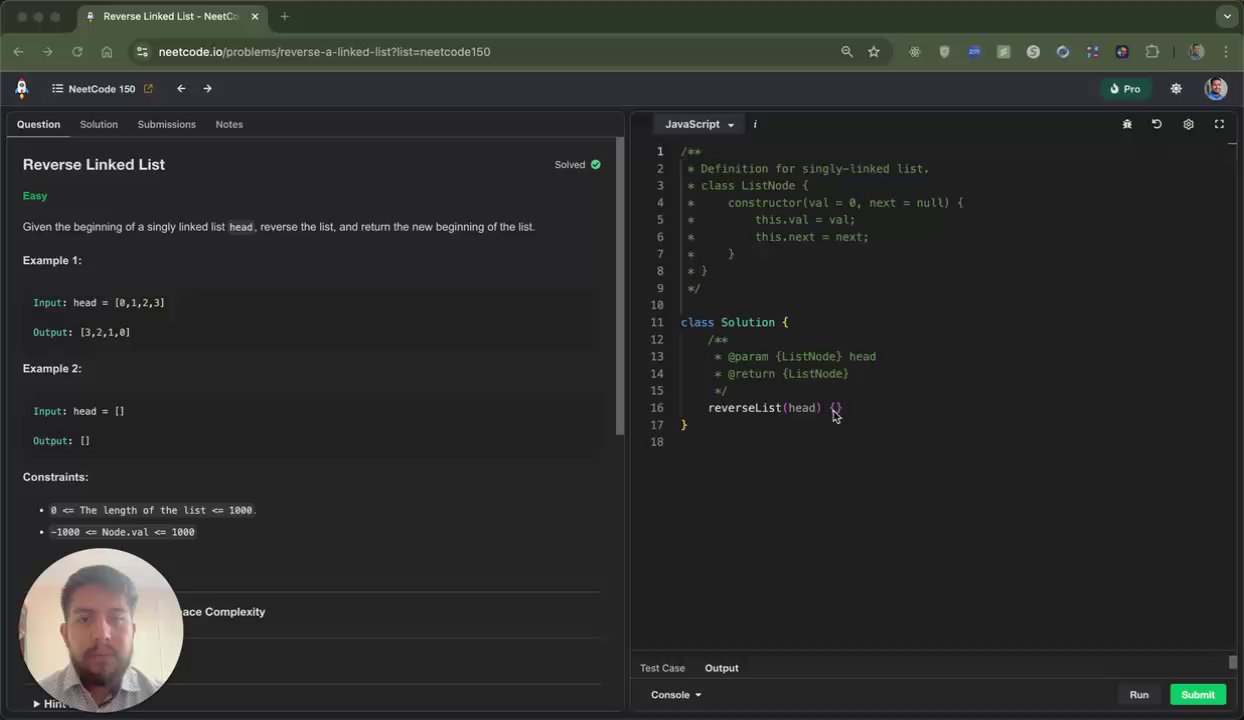Click the Pro upgrade badge
1244x720 pixels.
[x=1125, y=89]
